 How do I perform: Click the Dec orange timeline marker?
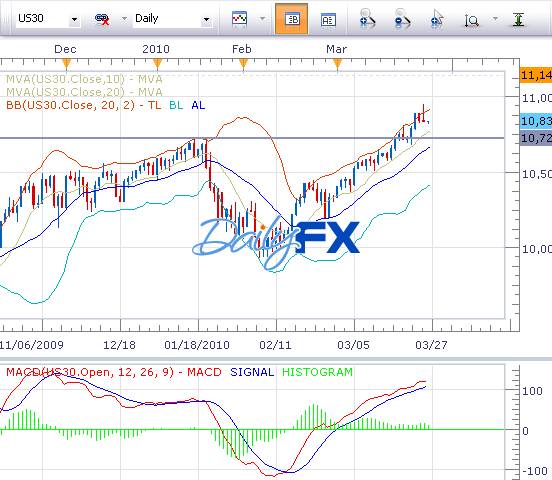pos(66,64)
